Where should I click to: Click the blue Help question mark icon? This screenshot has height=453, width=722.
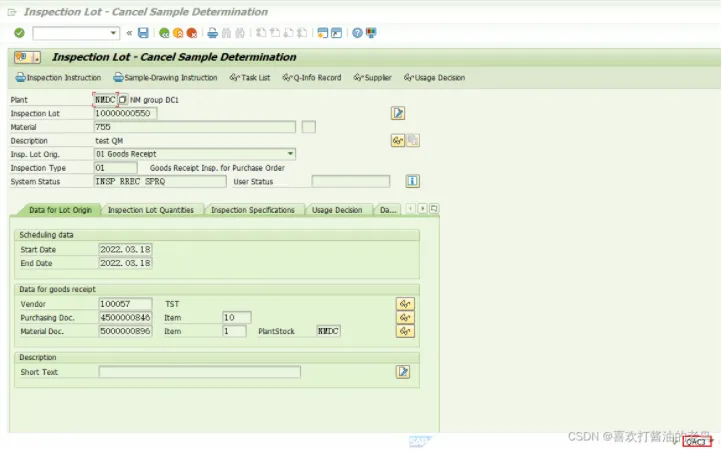[x=357, y=33]
